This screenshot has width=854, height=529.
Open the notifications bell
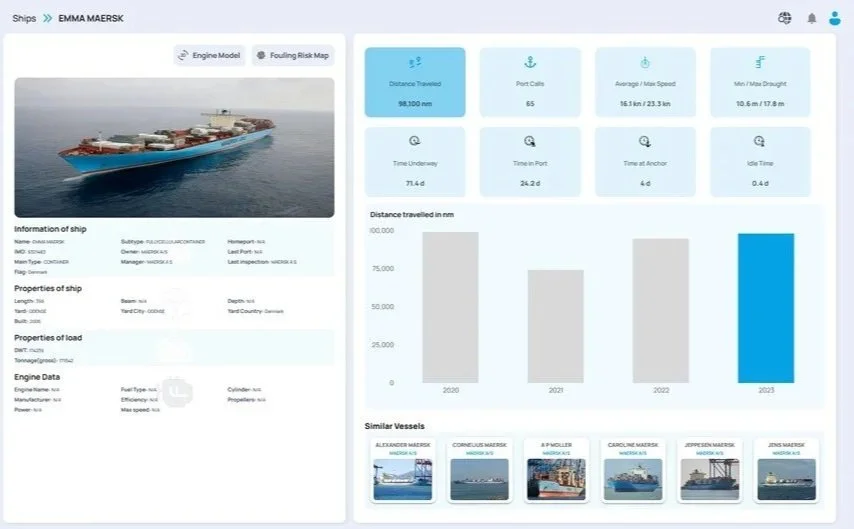coord(812,18)
